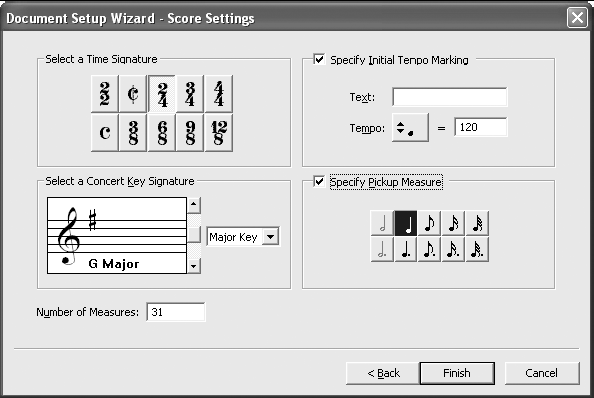The image size is (594, 398).
Task: Click key signature scroll up arrow
Action: click(x=194, y=205)
